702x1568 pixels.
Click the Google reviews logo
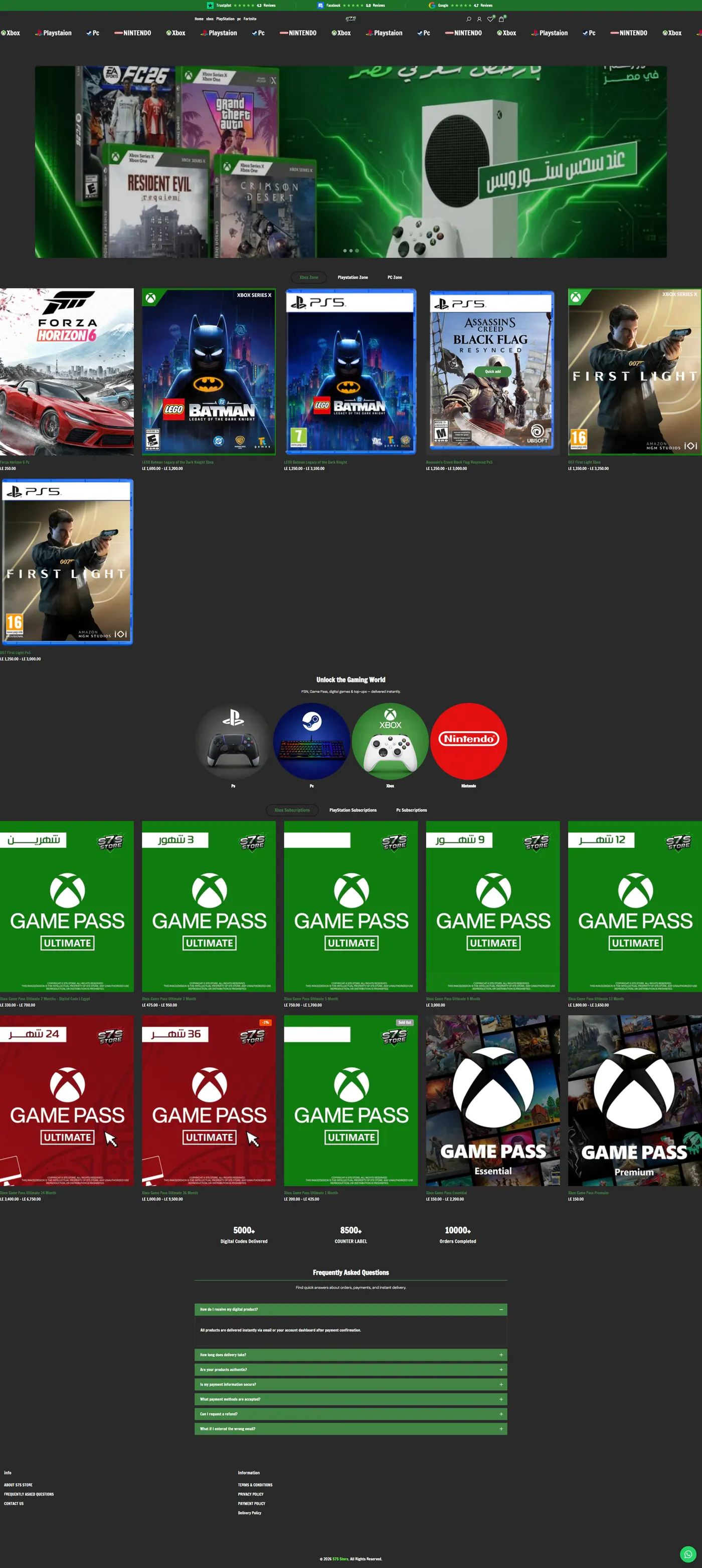pos(432,6)
